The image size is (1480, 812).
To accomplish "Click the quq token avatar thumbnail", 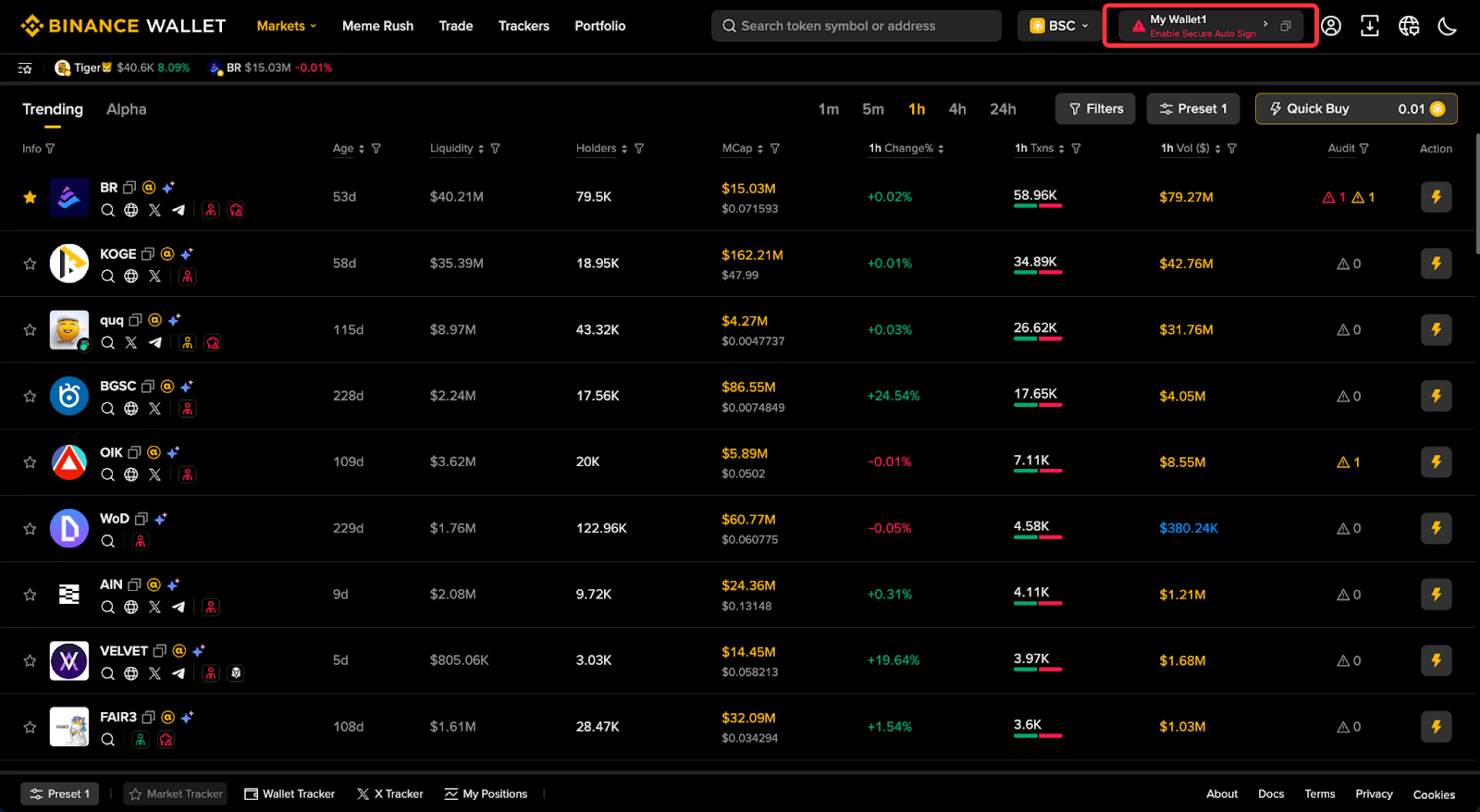I will click(69, 329).
